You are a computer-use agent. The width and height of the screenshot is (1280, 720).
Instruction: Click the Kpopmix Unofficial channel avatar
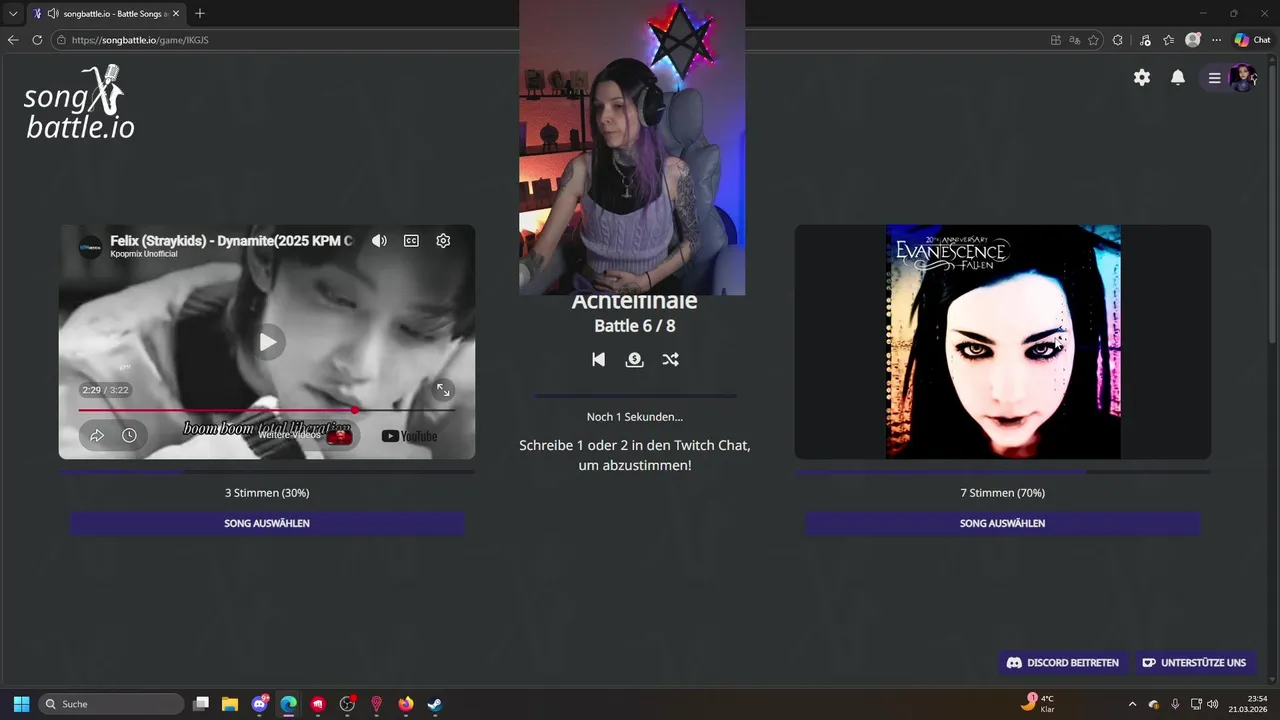tap(91, 246)
